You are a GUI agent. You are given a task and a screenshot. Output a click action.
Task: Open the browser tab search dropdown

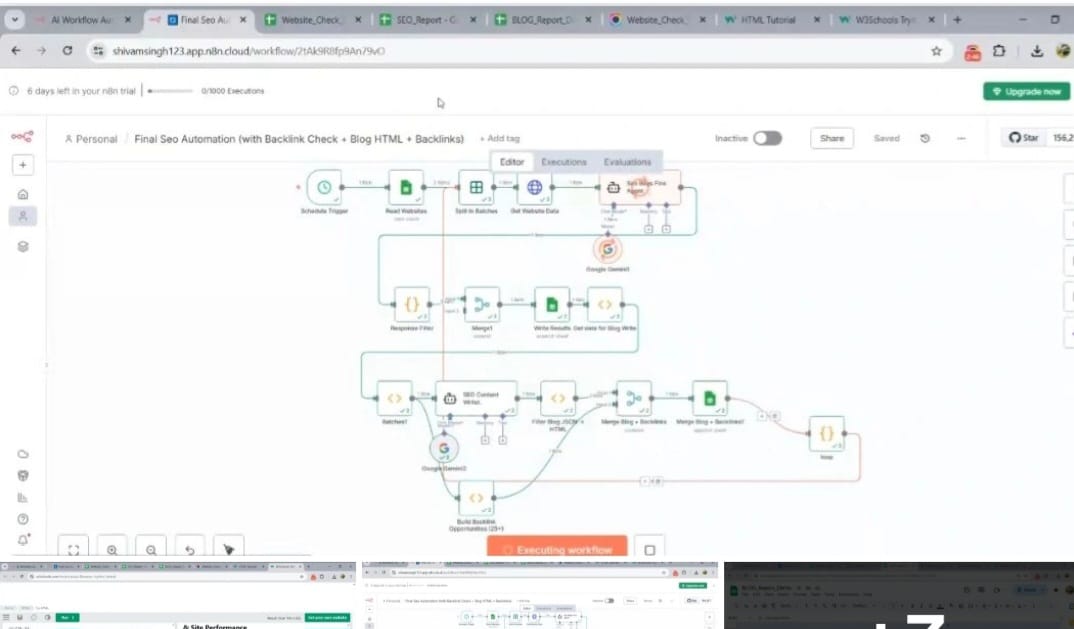[x=14, y=20]
